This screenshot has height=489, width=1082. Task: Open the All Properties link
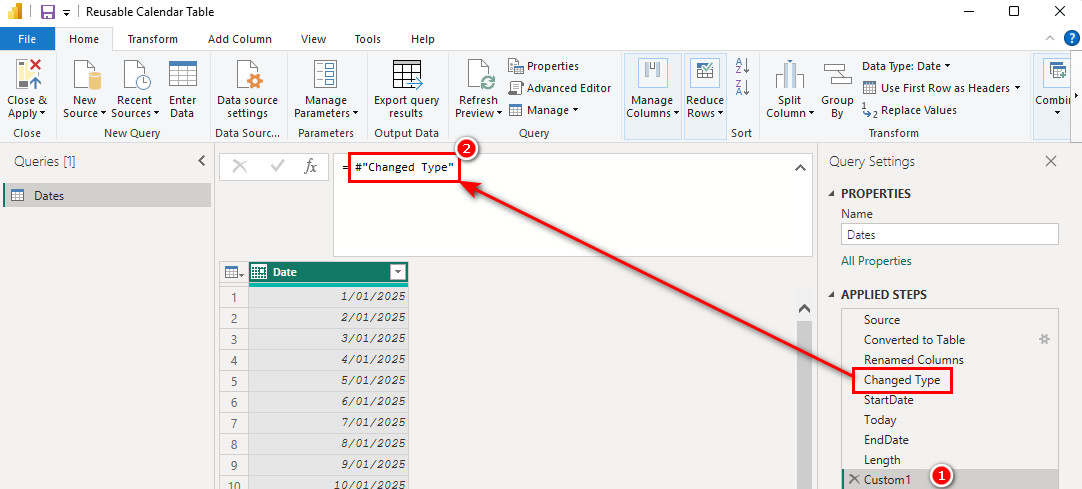(x=876, y=261)
